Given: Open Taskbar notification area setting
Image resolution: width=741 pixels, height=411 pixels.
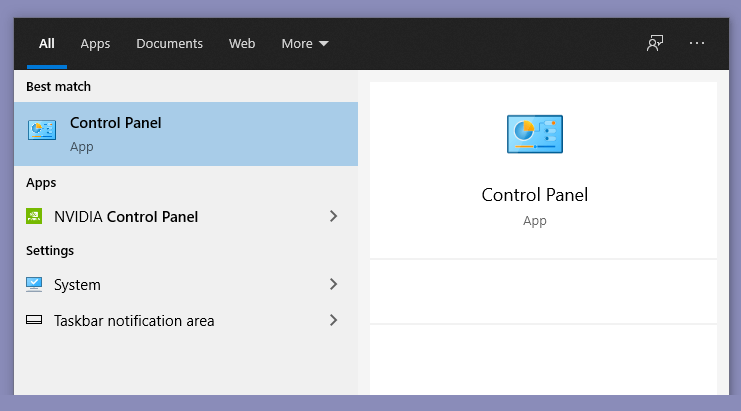Looking at the screenshot, I should (186, 320).
